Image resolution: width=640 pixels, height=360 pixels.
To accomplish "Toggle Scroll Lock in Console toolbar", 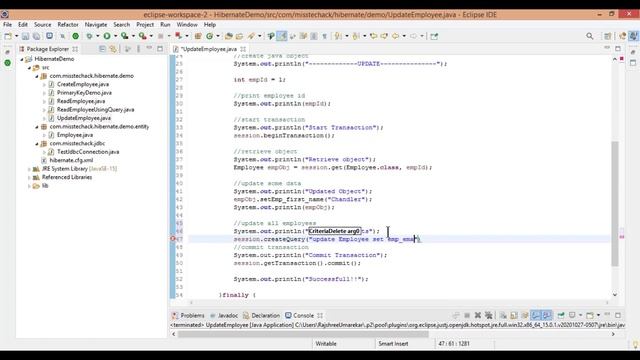I will pos(514,316).
